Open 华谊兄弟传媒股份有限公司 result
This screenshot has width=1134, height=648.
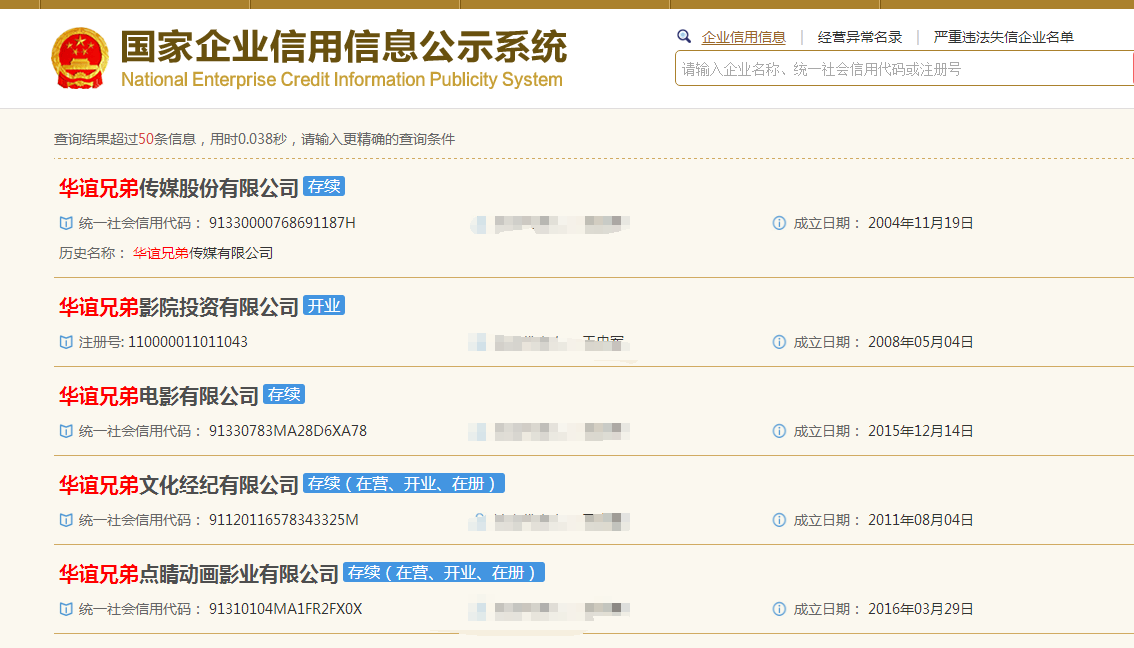point(179,188)
